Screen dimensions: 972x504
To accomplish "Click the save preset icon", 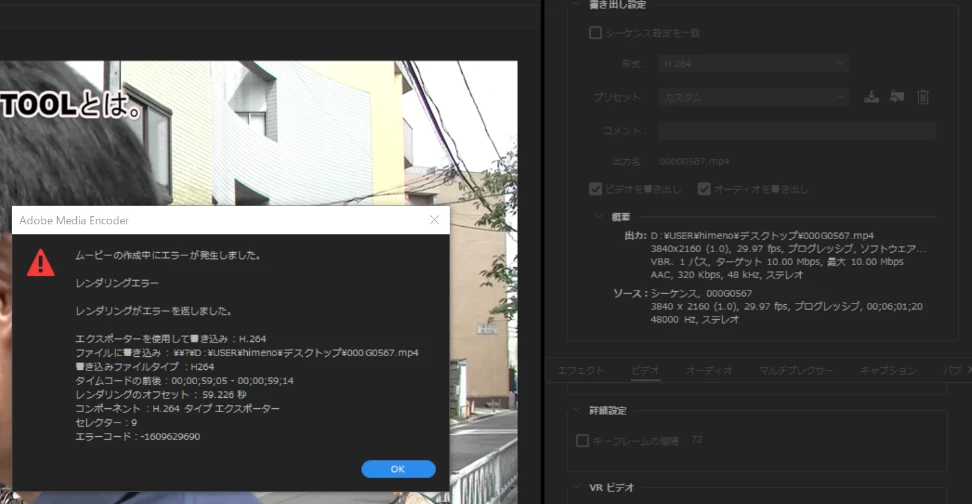I will (871, 97).
